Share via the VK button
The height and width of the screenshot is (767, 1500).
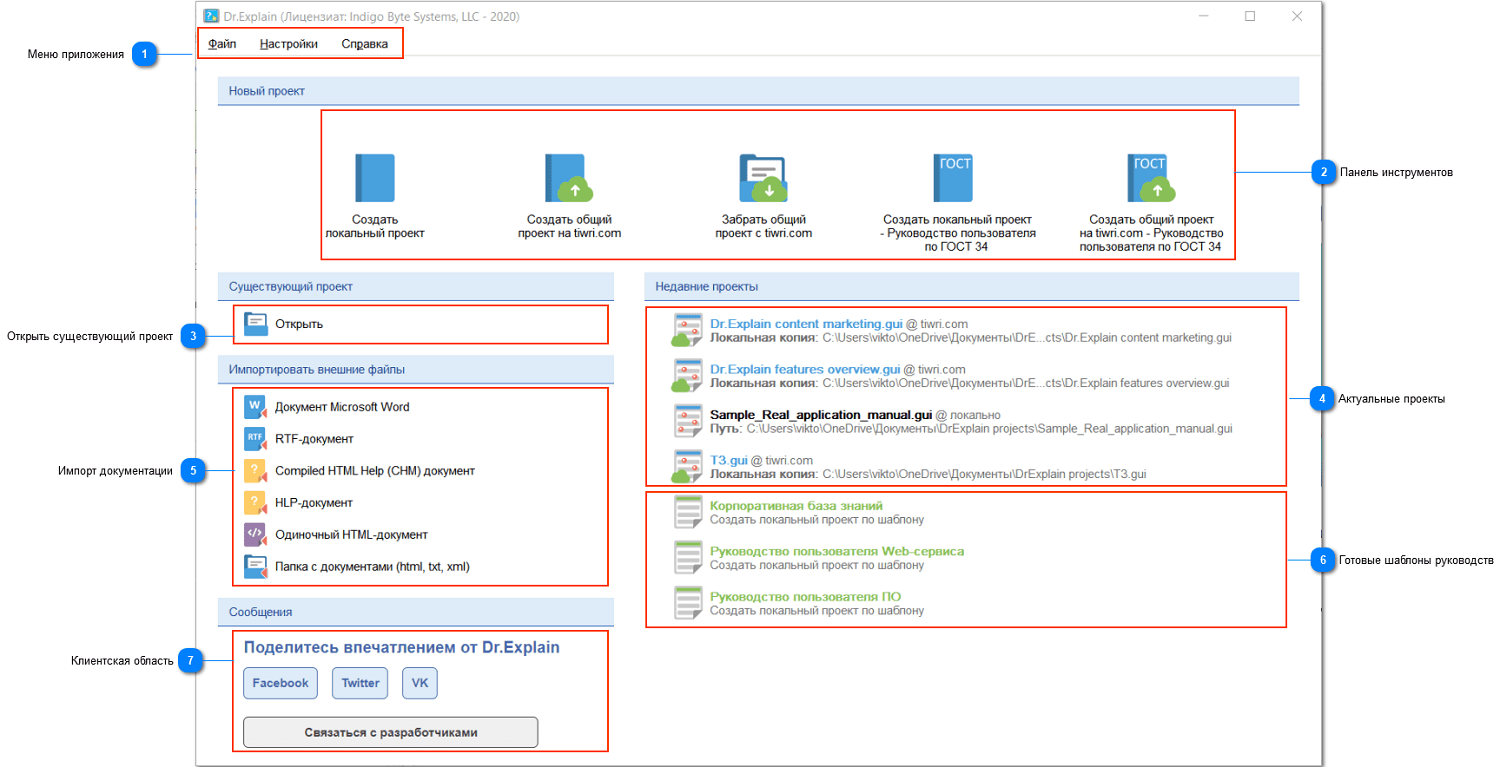(420, 683)
